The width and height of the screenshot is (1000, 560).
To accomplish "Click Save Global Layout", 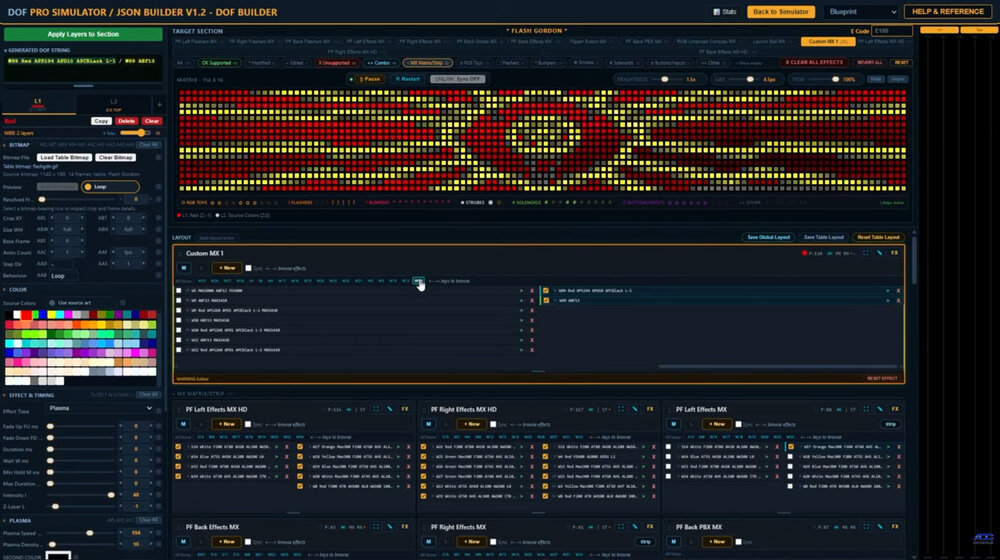I will (x=768, y=237).
